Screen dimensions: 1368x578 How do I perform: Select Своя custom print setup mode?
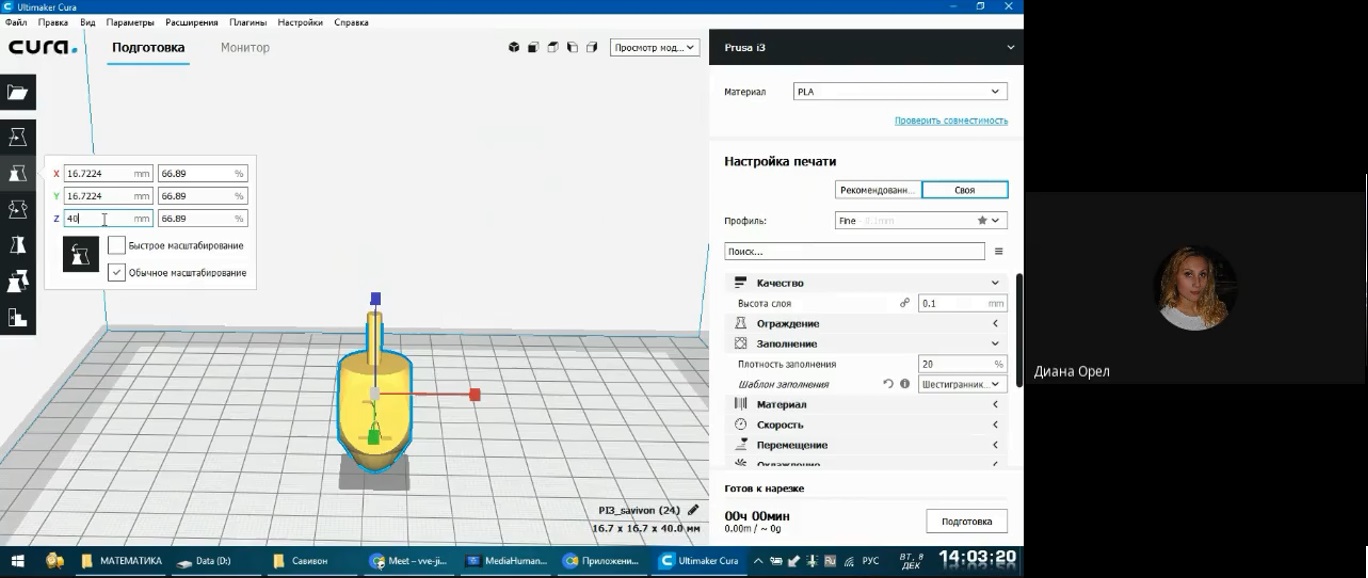pyautogui.click(x=964, y=190)
